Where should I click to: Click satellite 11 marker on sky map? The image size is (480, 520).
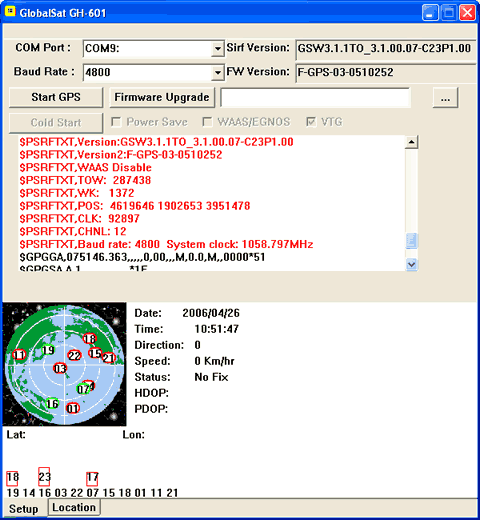(19, 355)
